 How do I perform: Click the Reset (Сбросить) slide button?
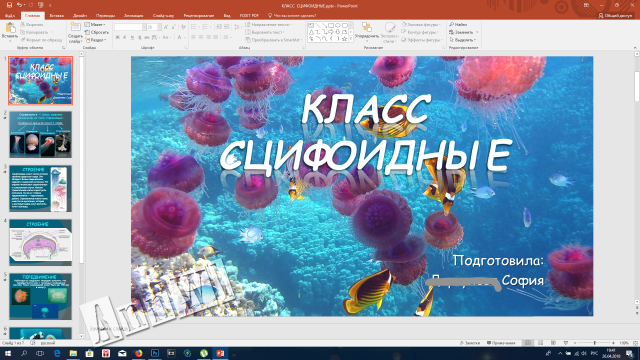(97, 32)
